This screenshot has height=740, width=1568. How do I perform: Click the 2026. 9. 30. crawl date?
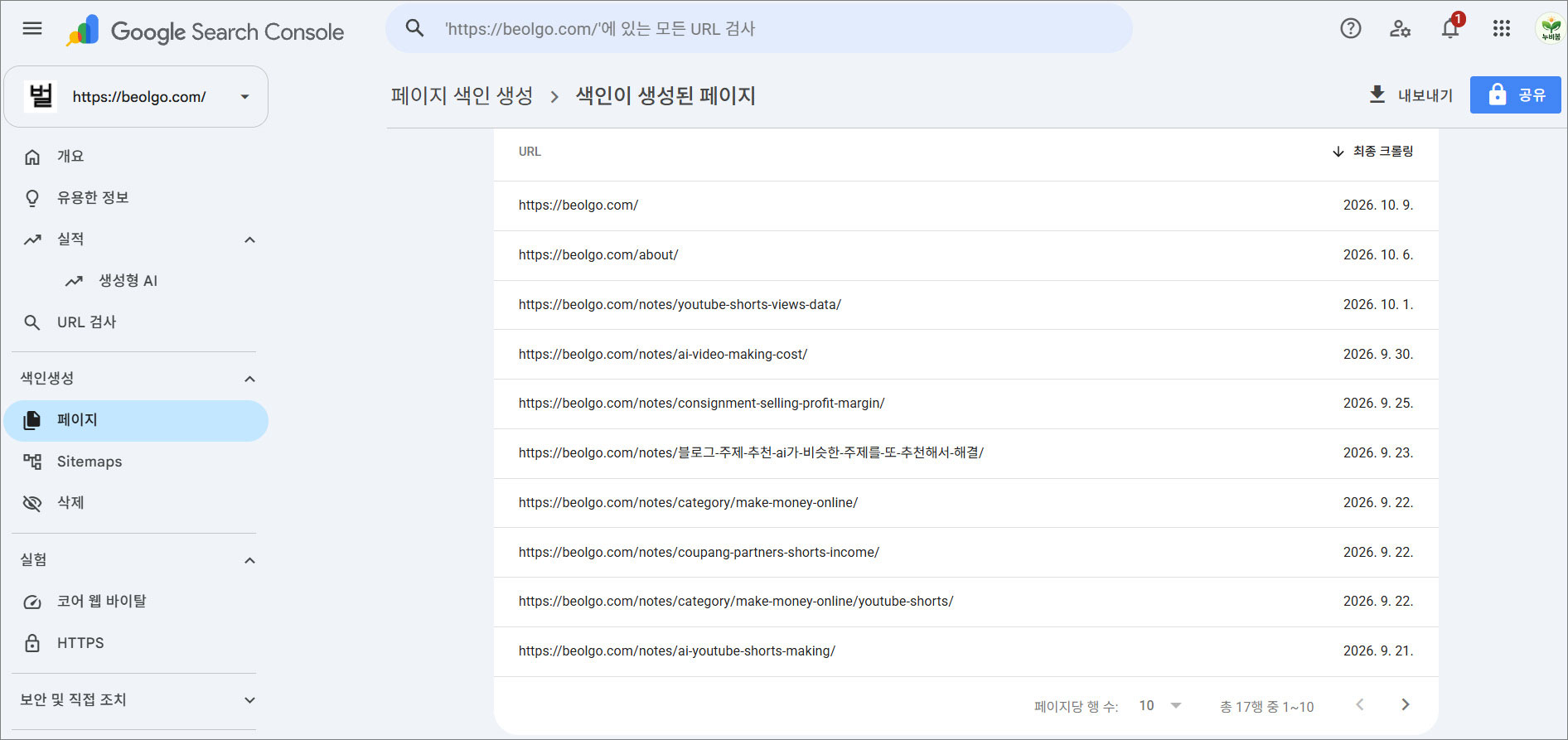pos(1378,355)
